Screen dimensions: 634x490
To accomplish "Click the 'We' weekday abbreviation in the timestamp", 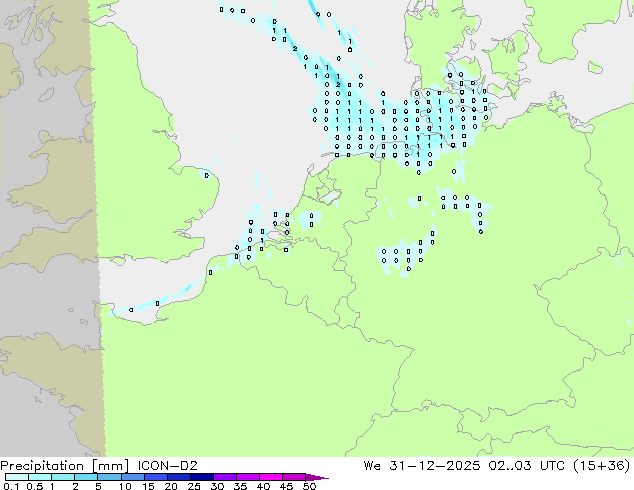I will [372, 466].
